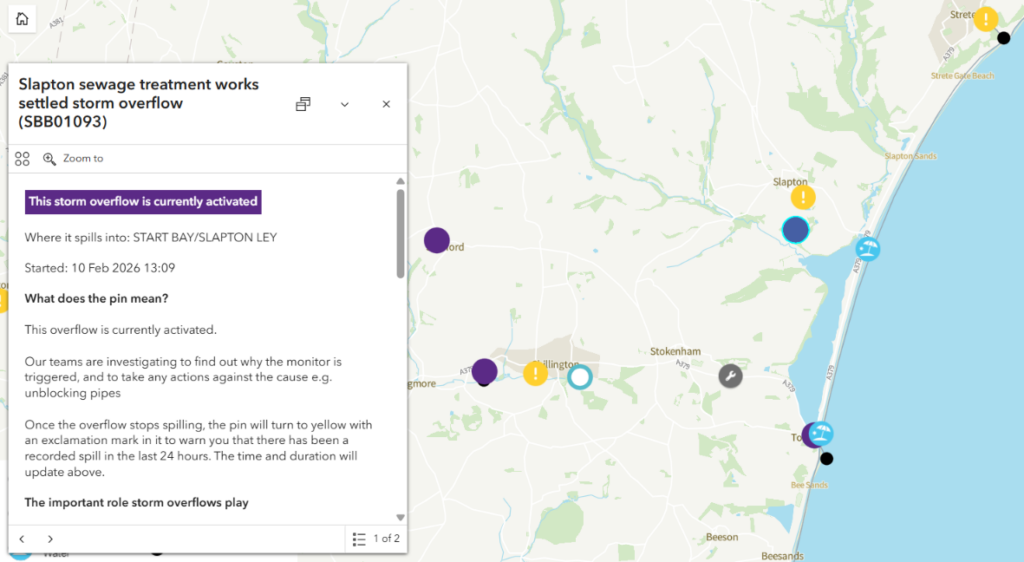
Task: Click Zoom to in the popup
Action: click(x=73, y=158)
